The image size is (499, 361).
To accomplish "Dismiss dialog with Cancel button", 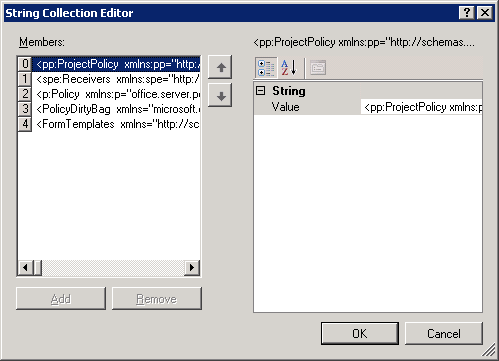I will point(444,333).
